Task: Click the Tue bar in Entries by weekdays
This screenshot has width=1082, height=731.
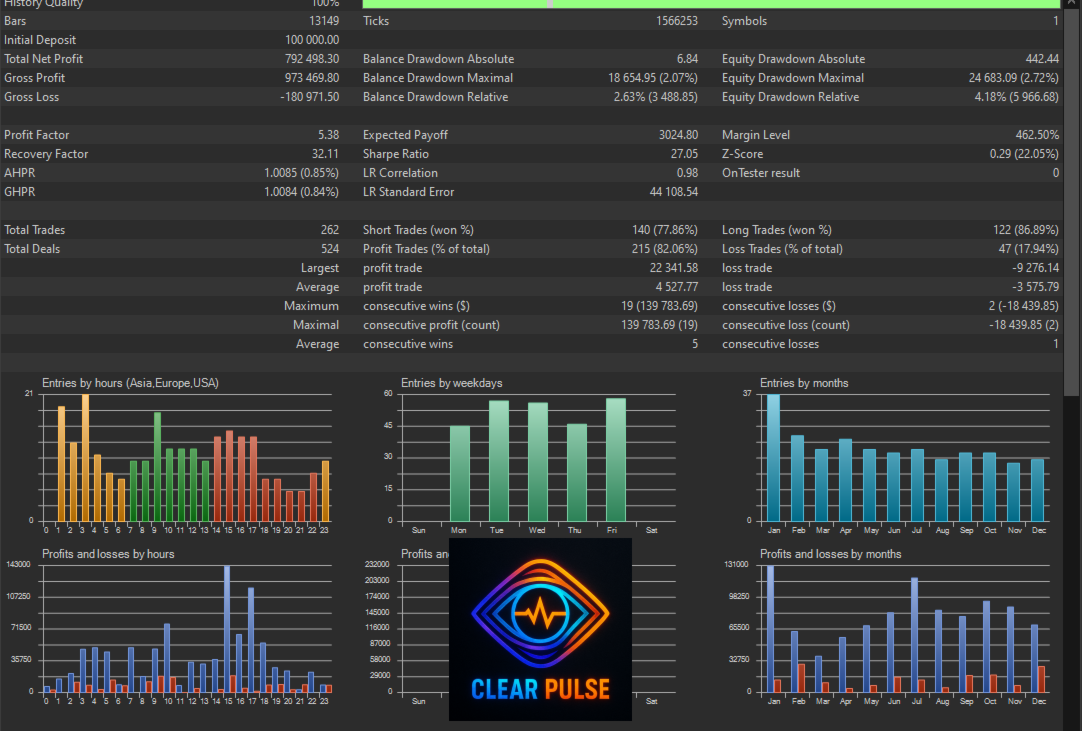Action: click(499, 460)
